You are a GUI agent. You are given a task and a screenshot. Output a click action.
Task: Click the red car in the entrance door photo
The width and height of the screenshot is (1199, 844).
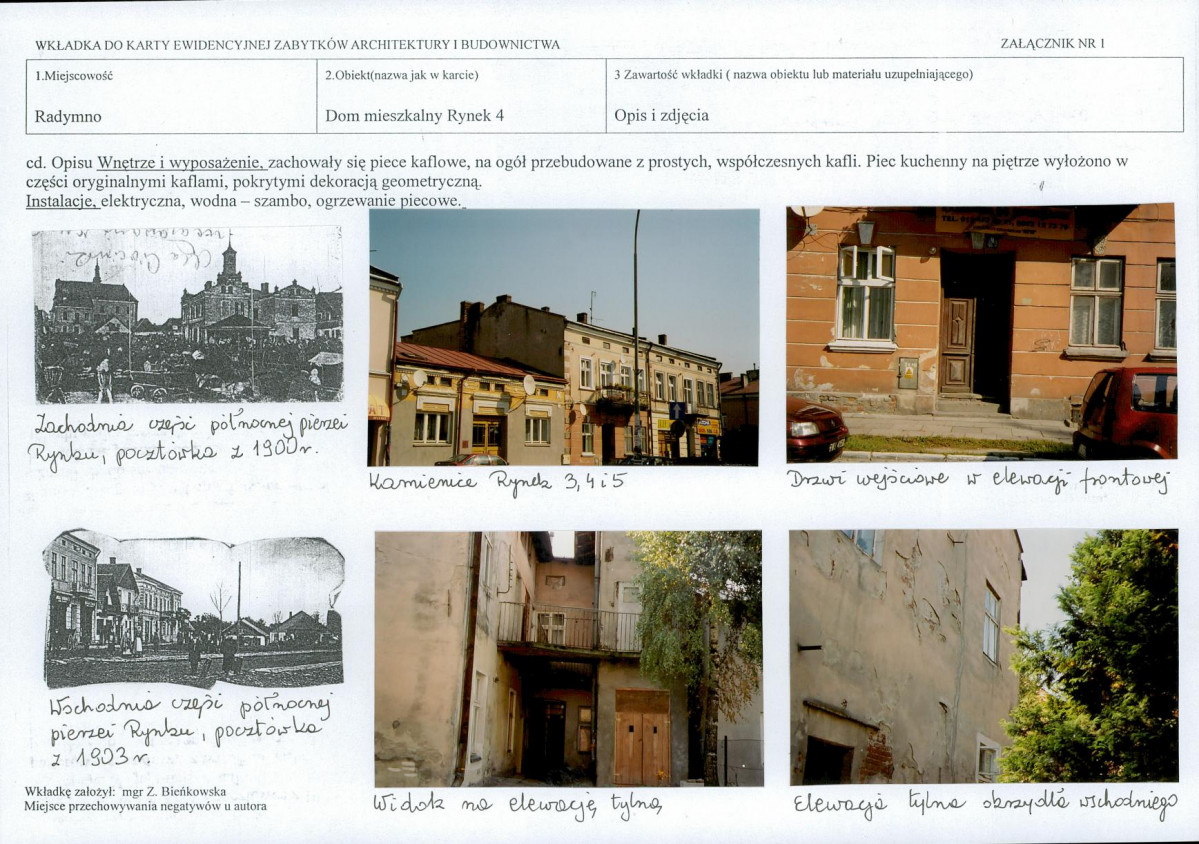coord(1124,412)
